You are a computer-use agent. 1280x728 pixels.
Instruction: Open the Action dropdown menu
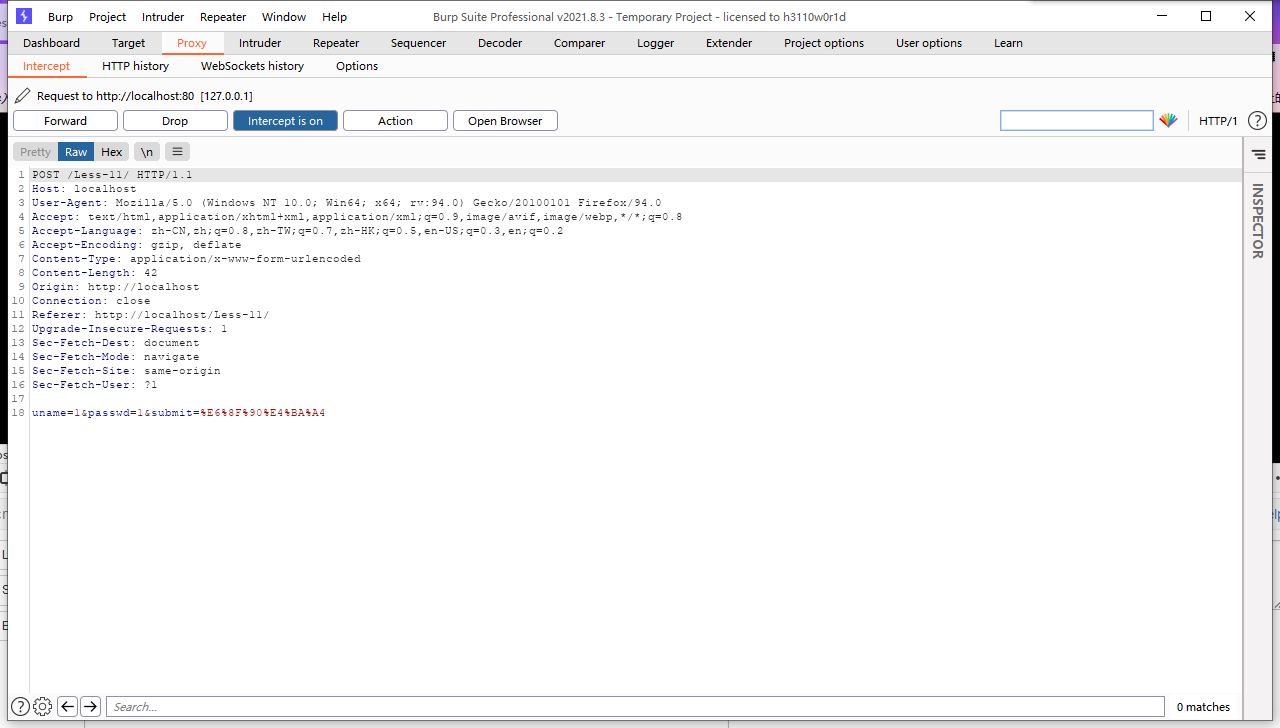point(395,121)
